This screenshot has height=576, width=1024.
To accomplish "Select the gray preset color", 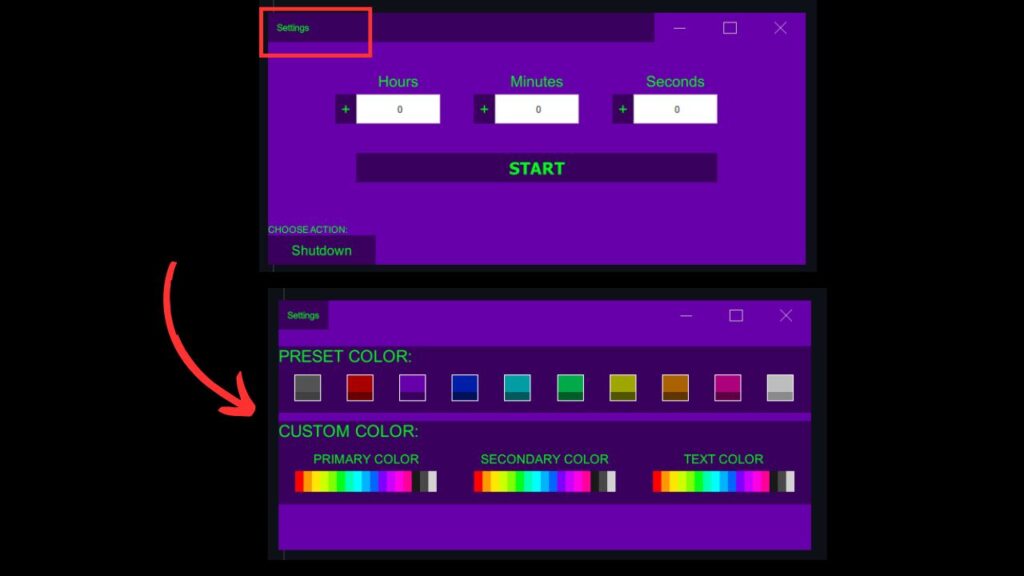I will pyautogui.click(x=308, y=387).
